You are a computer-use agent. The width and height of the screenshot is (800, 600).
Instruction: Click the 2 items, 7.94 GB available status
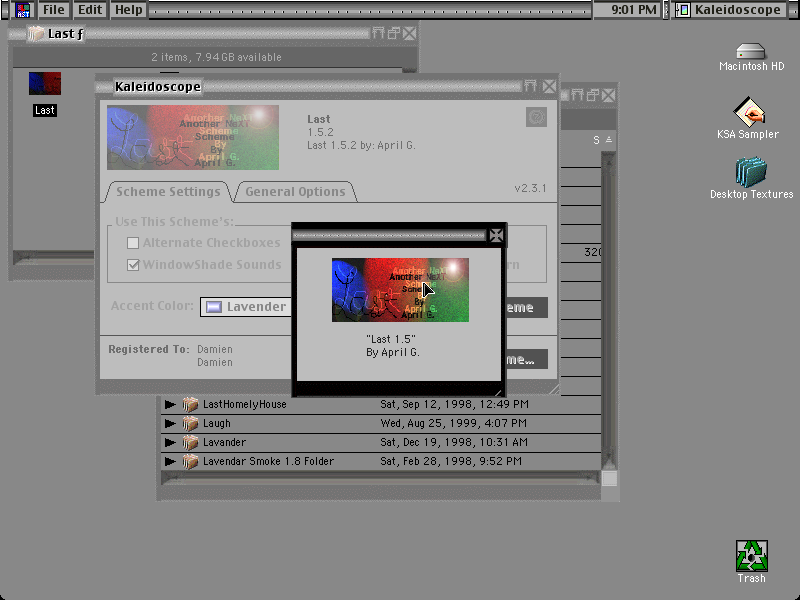click(216, 57)
